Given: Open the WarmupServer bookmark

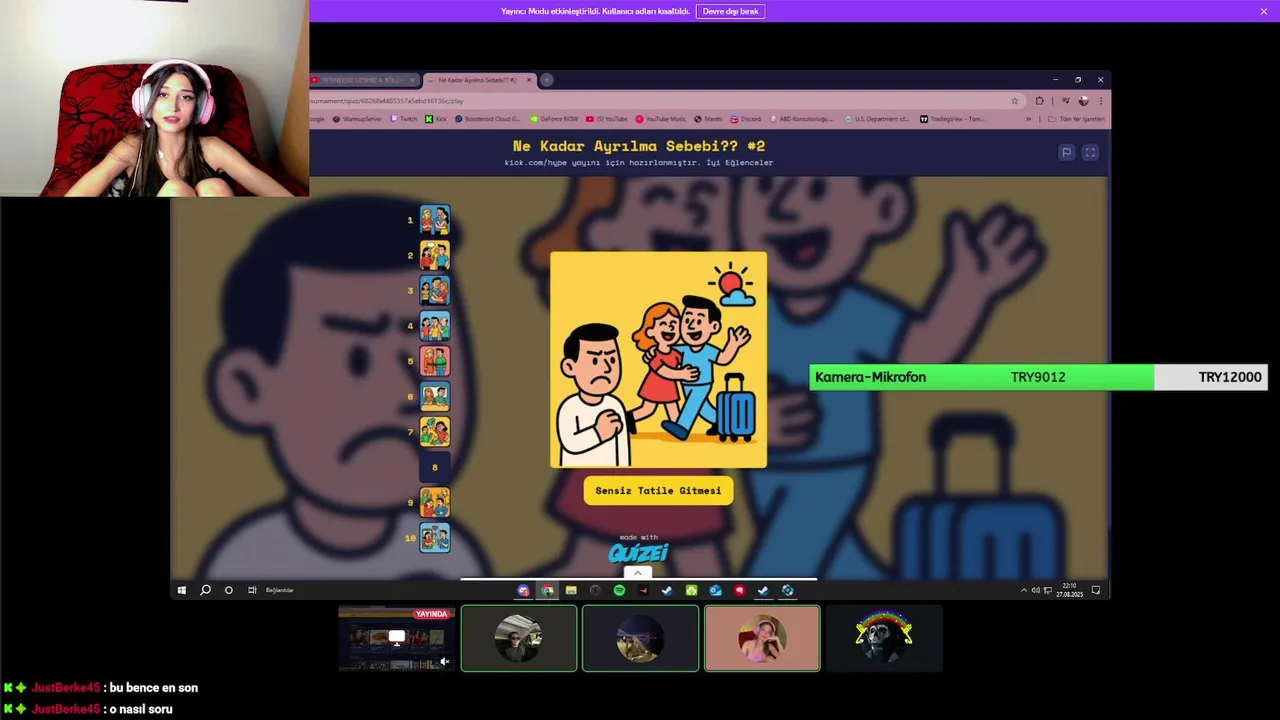Looking at the screenshot, I should click(357, 119).
